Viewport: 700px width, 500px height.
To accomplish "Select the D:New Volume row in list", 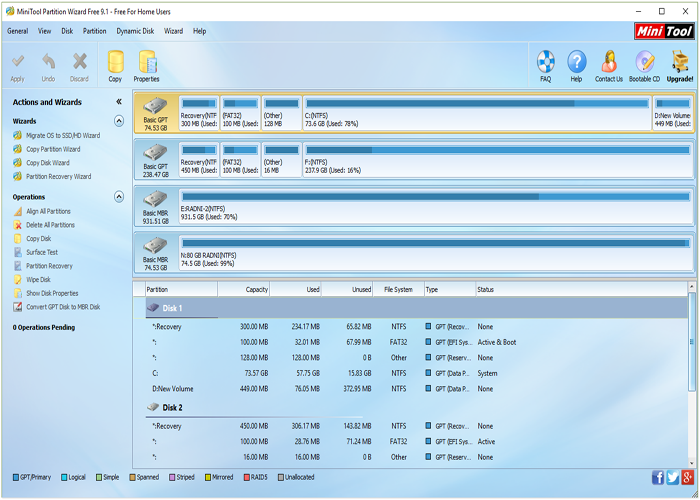I will pos(416,389).
